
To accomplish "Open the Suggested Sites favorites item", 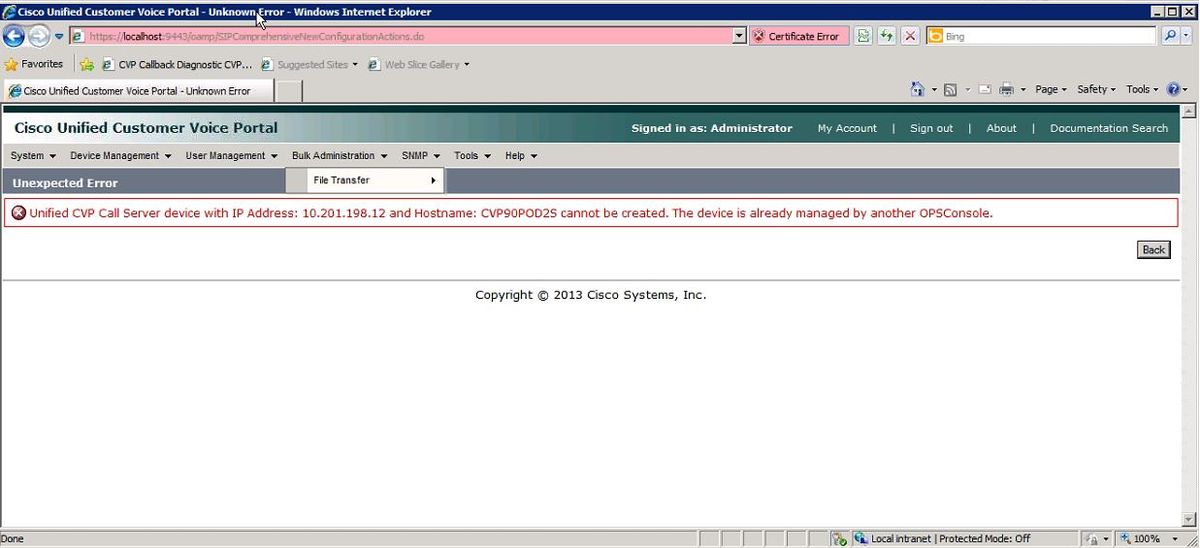I will point(309,64).
